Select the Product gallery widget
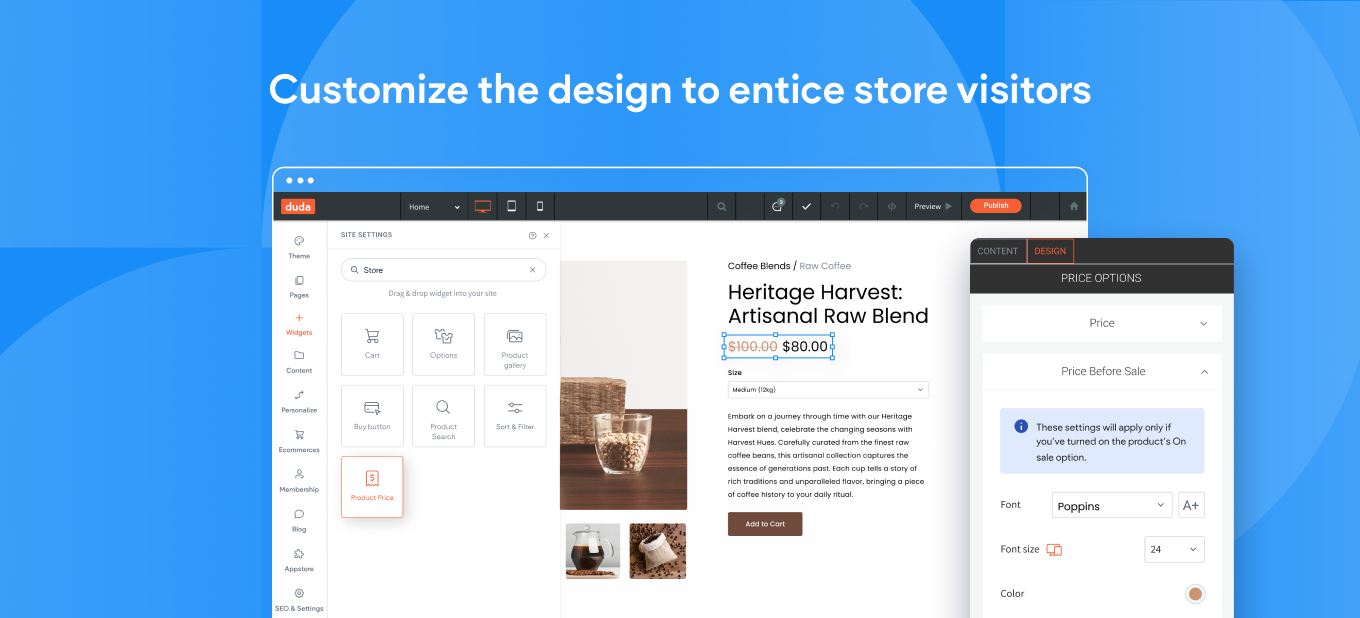Image resolution: width=1360 pixels, height=618 pixels. [515, 344]
